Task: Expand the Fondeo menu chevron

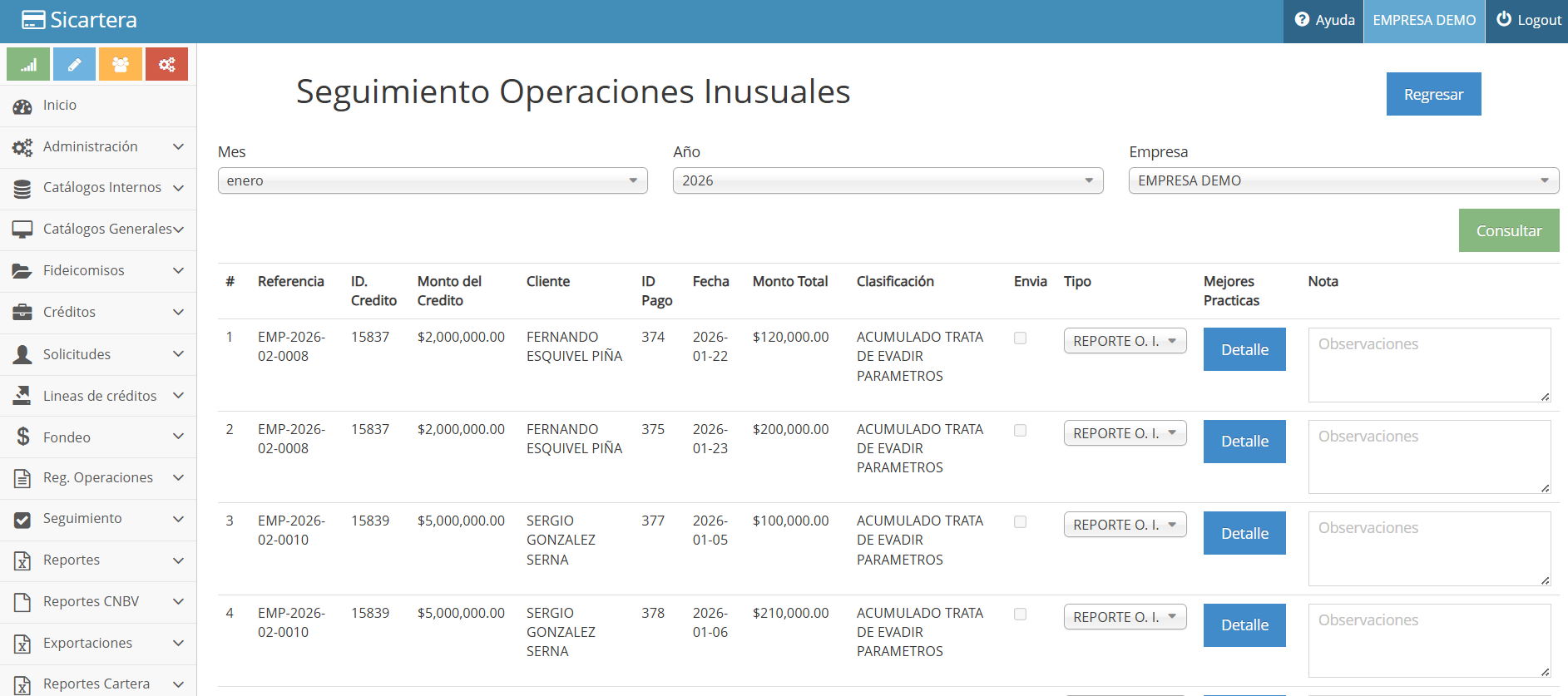Action: pos(178,437)
